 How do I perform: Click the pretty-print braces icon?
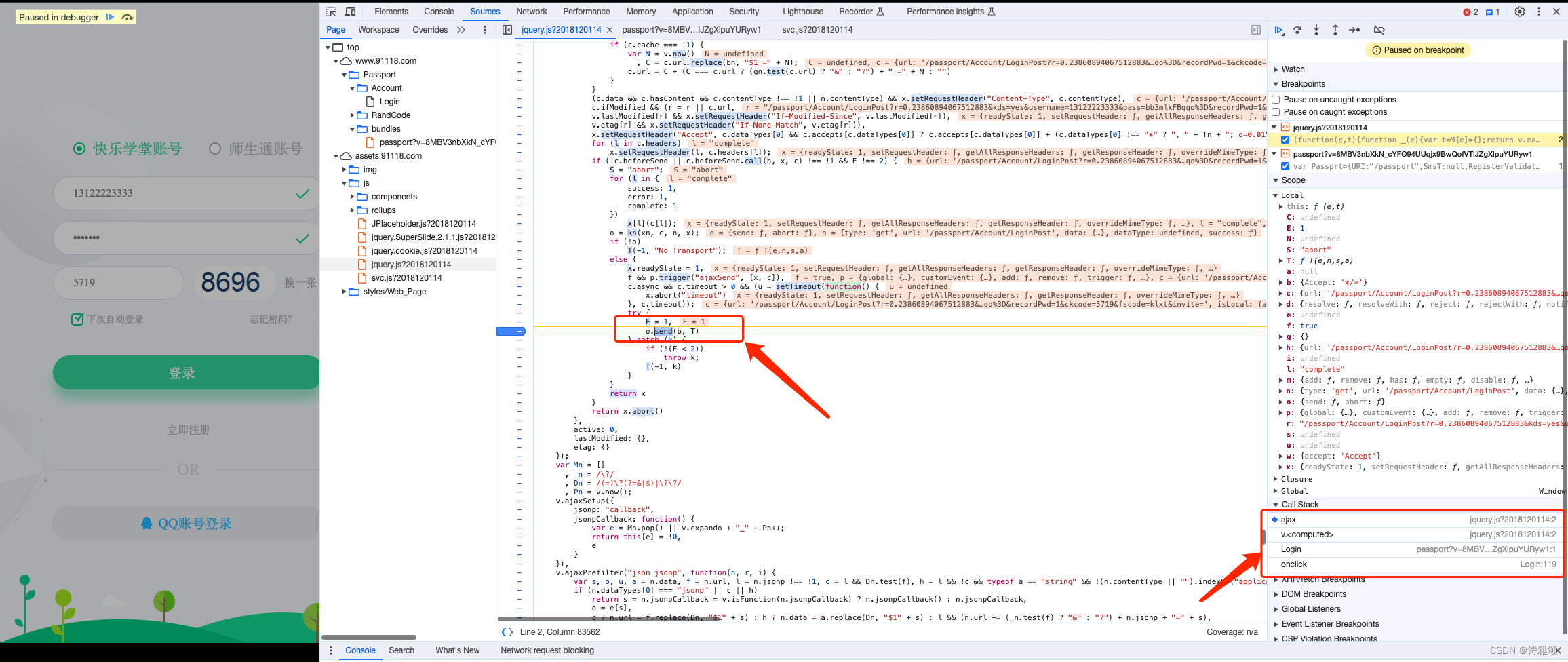[507, 632]
